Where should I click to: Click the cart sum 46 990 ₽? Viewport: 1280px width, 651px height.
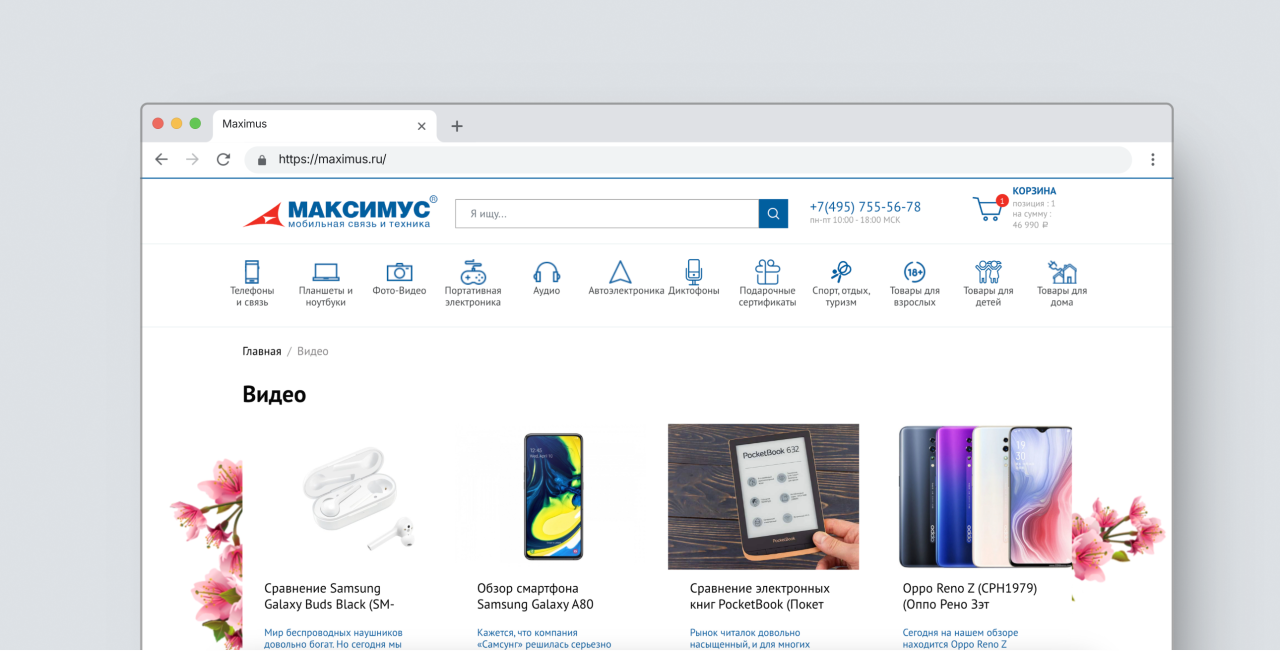click(x=1030, y=225)
